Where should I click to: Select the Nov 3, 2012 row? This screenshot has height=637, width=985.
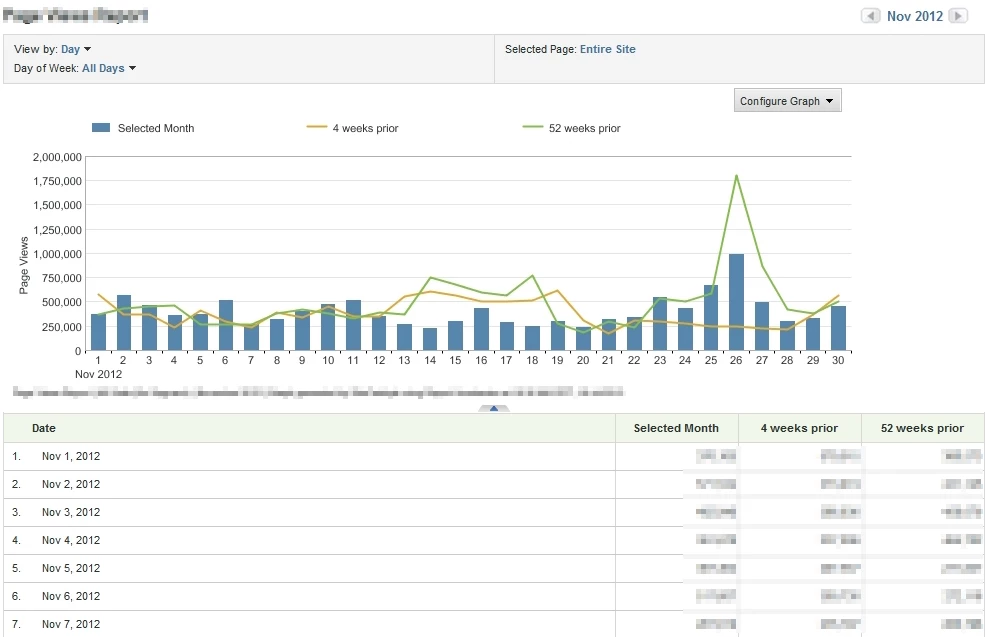494,513
